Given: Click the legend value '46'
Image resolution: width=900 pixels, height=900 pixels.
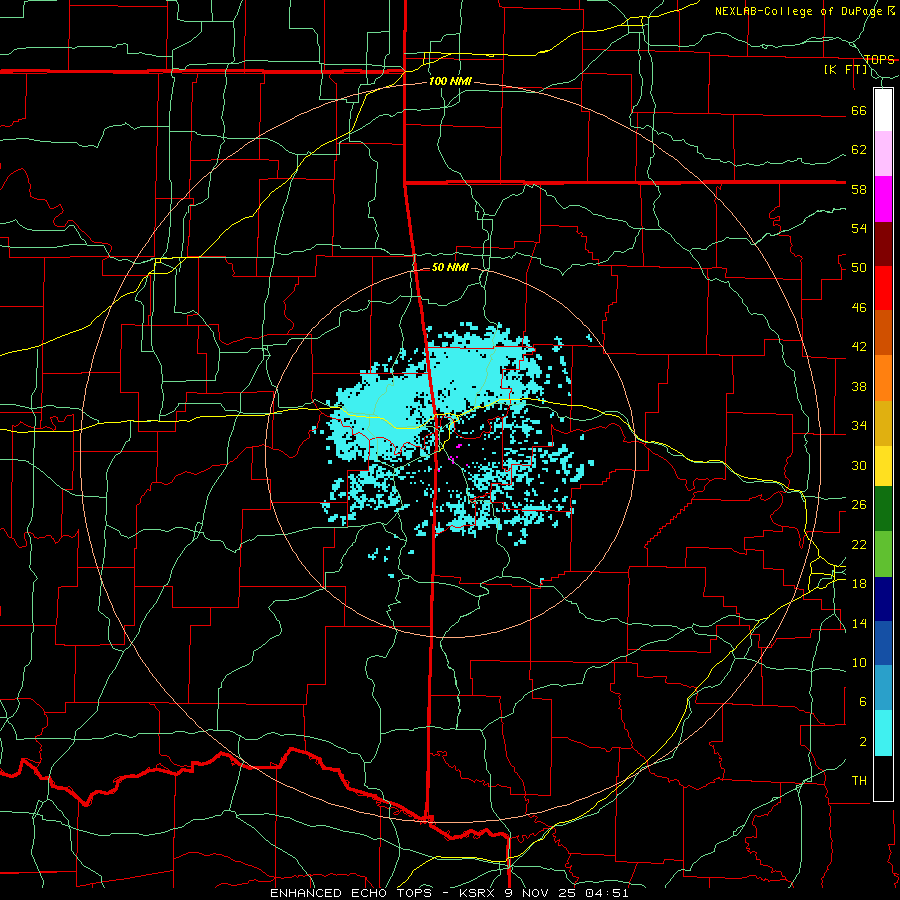Looking at the screenshot, I should click(859, 308).
